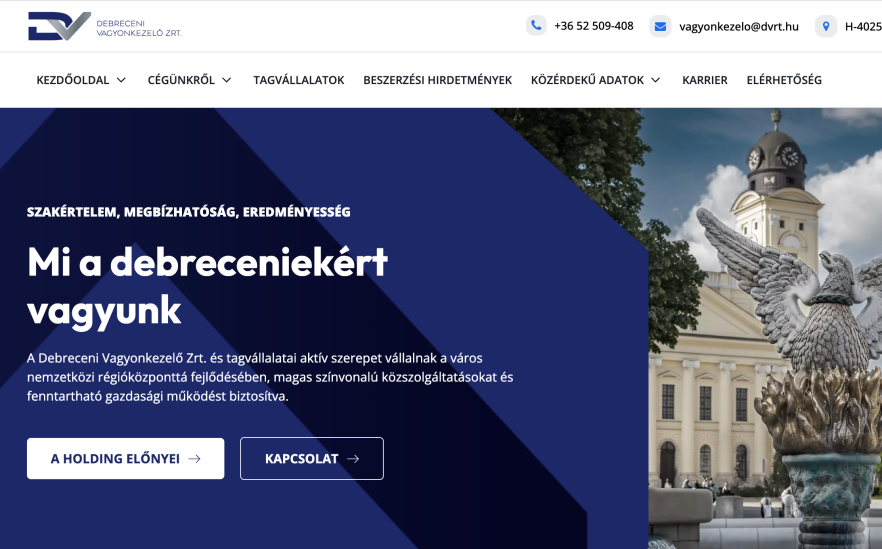Click the blue phone icon
Image resolution: width=882 pixels, height=549 pixels.
(536, 26)
